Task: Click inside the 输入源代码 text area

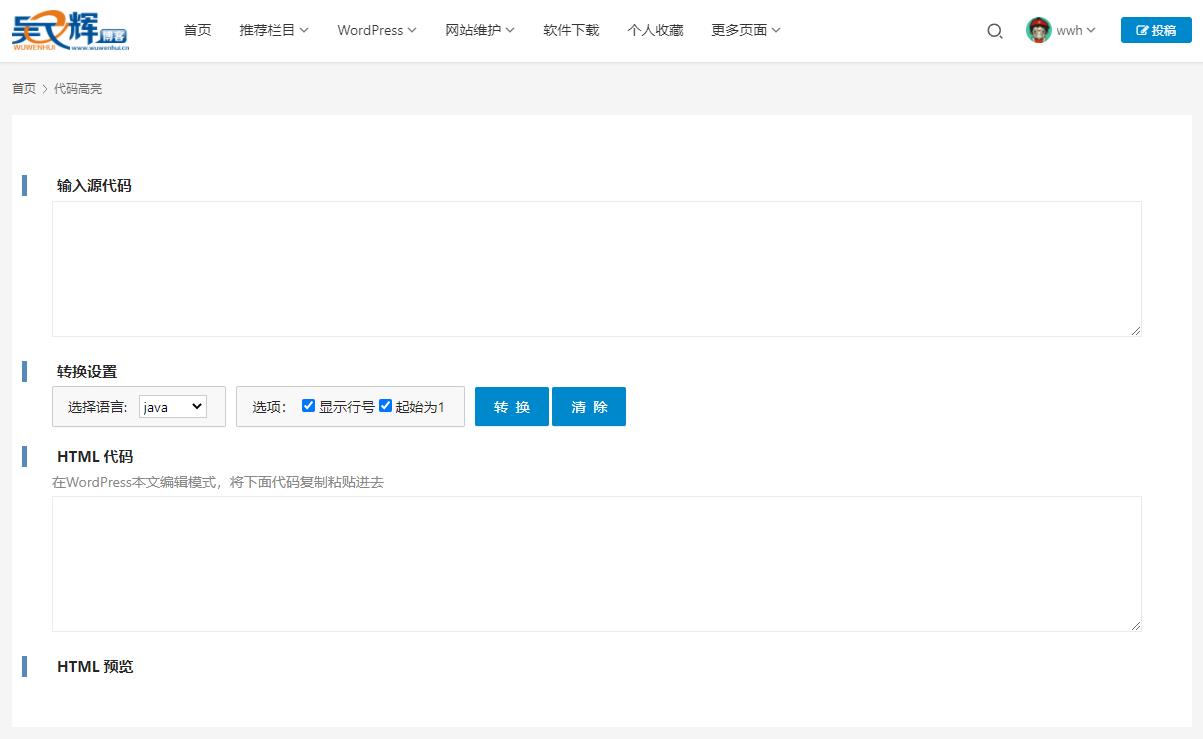Action: click(x=596, y=268)
